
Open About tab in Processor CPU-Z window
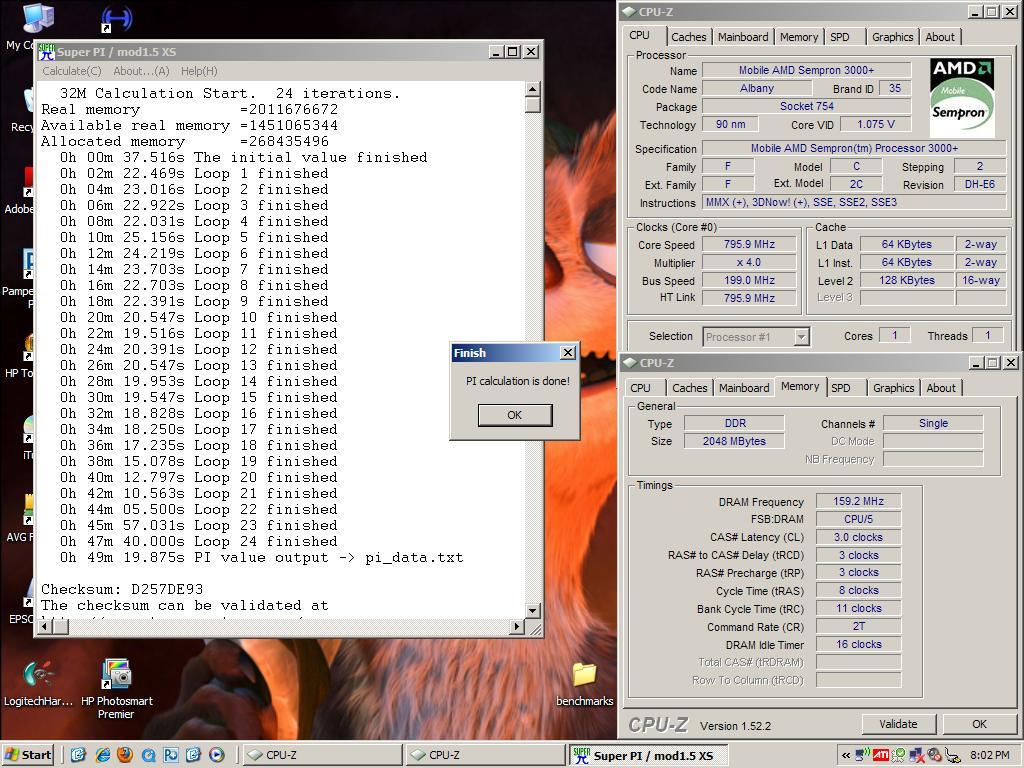point(940,37)
